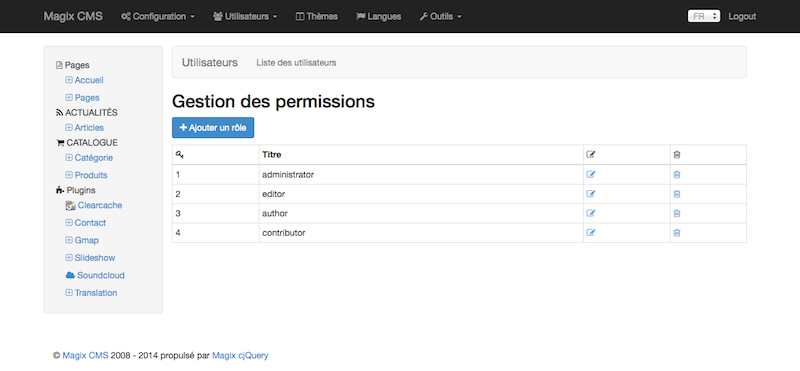The height and width of the screenshot is (371, 800).
Task: Click the plus icon beside Gmap
Action: (x=69, y=240)
